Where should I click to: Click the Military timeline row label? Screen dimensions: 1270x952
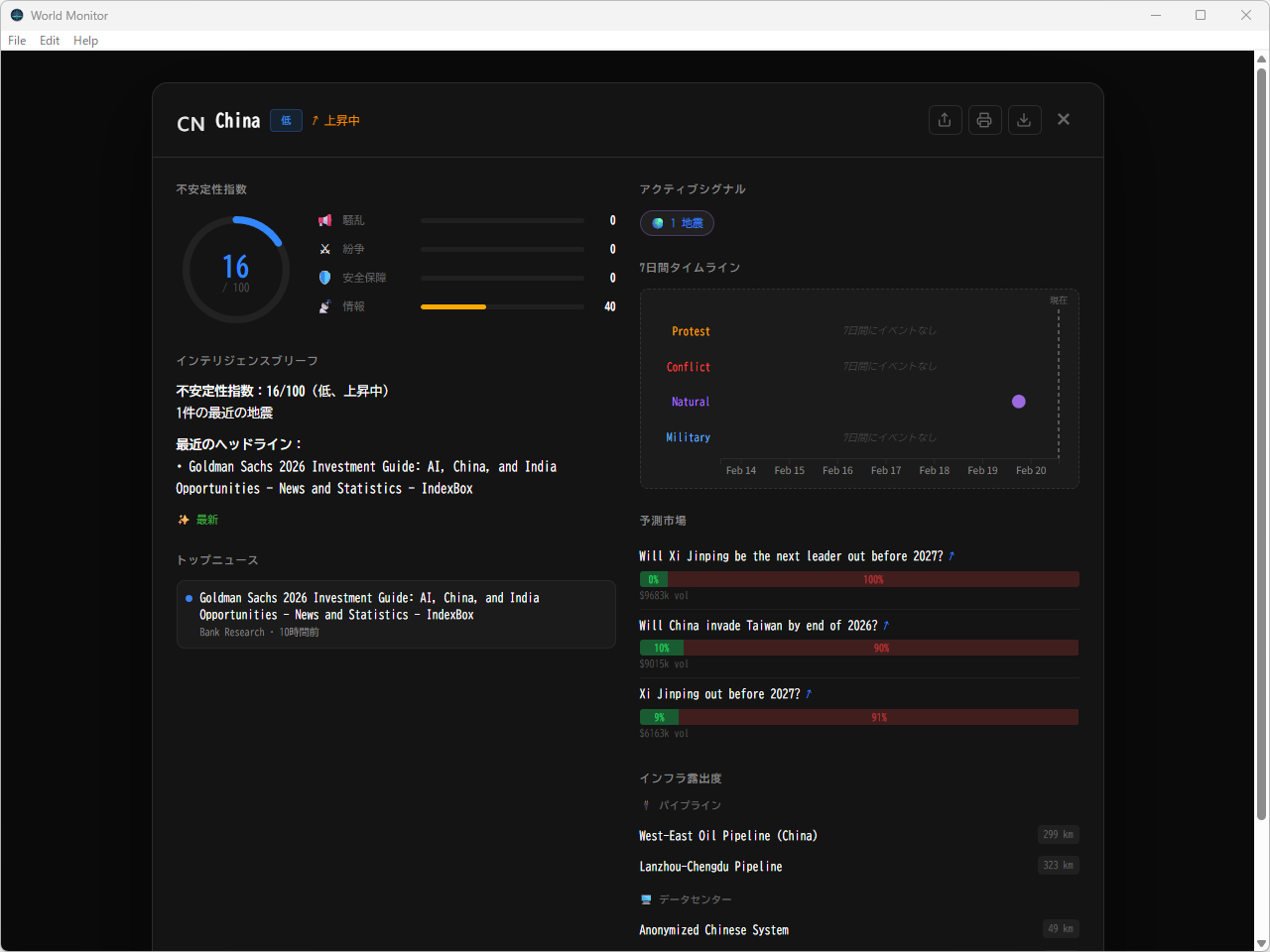[689, 437]
